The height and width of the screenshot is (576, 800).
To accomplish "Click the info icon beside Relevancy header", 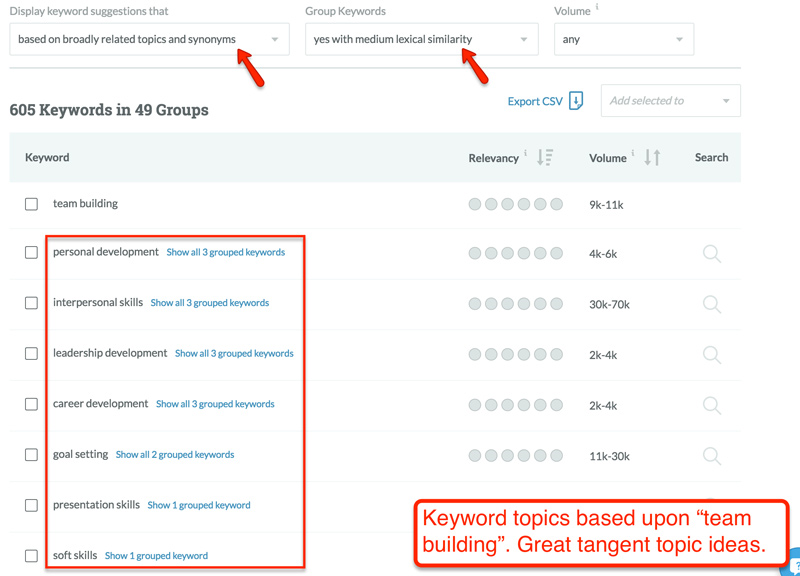I will (525, 153).
